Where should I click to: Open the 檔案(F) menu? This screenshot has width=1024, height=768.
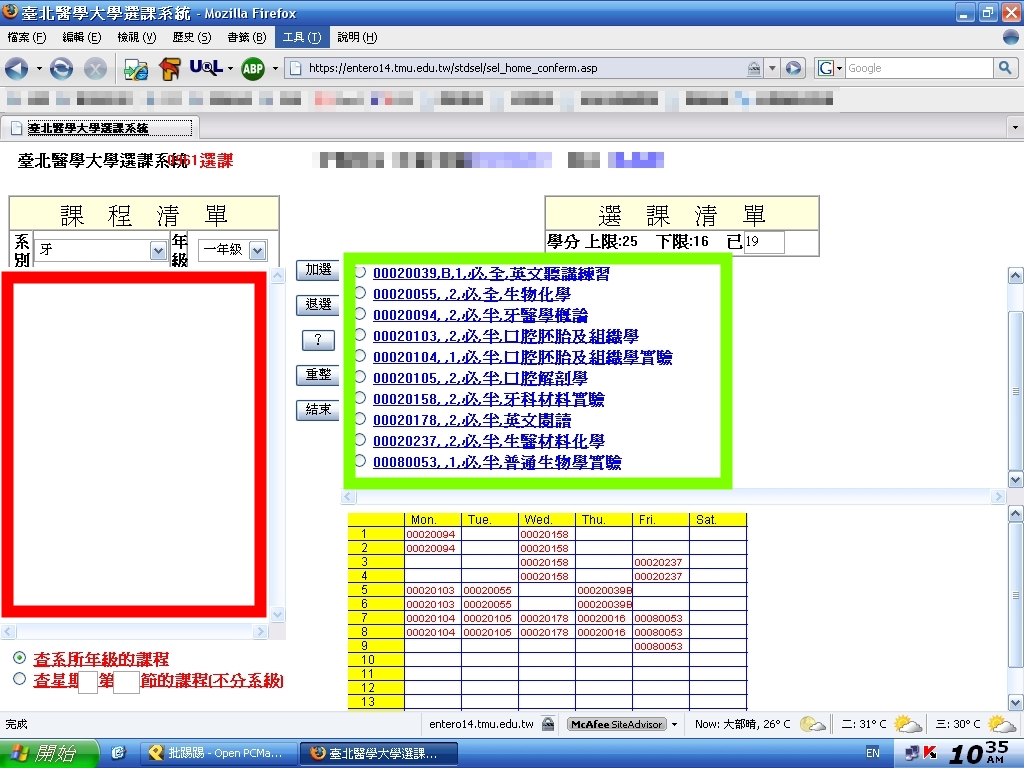click(x=27, y=37)
